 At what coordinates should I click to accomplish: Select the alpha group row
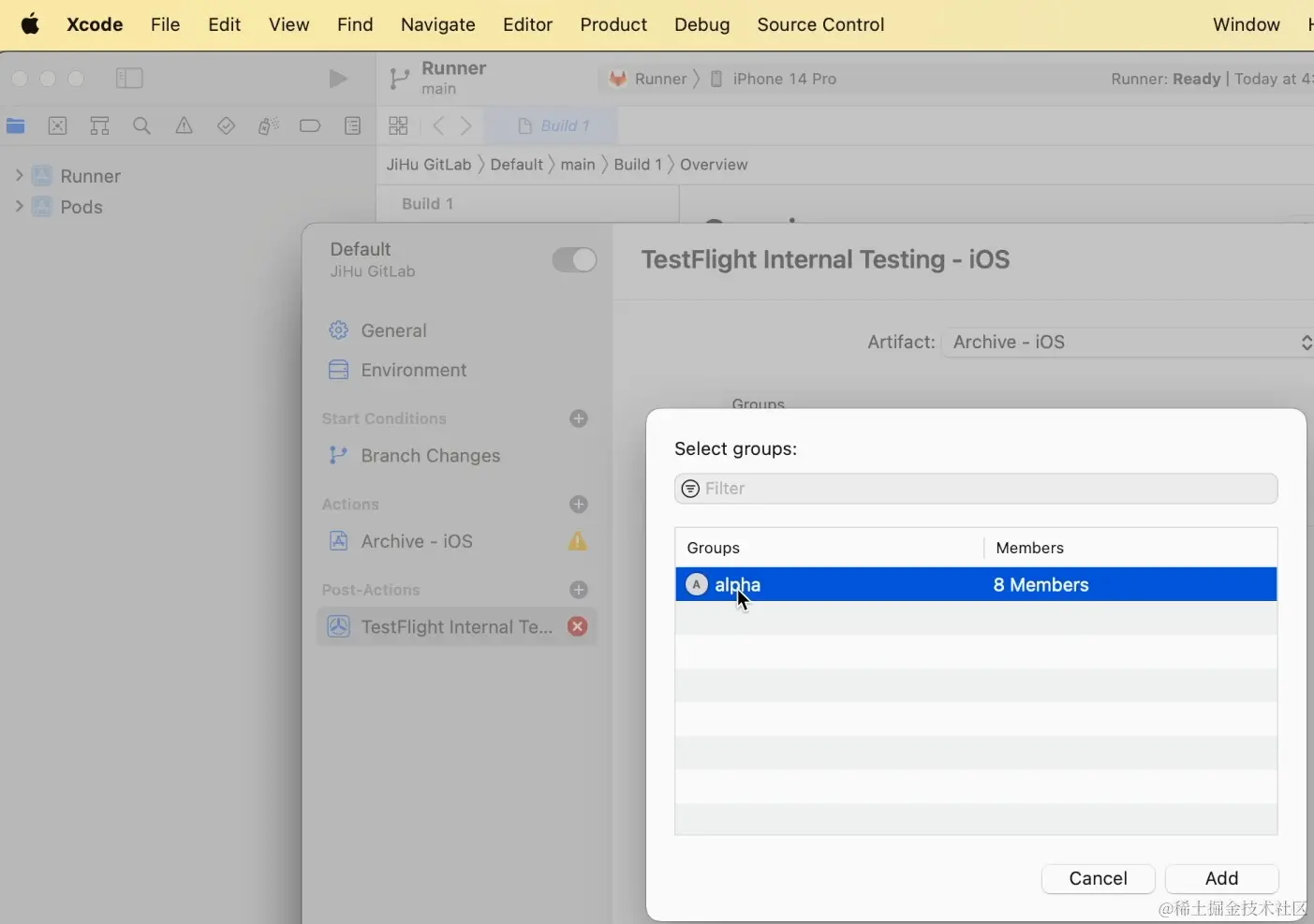pos(976,584)
